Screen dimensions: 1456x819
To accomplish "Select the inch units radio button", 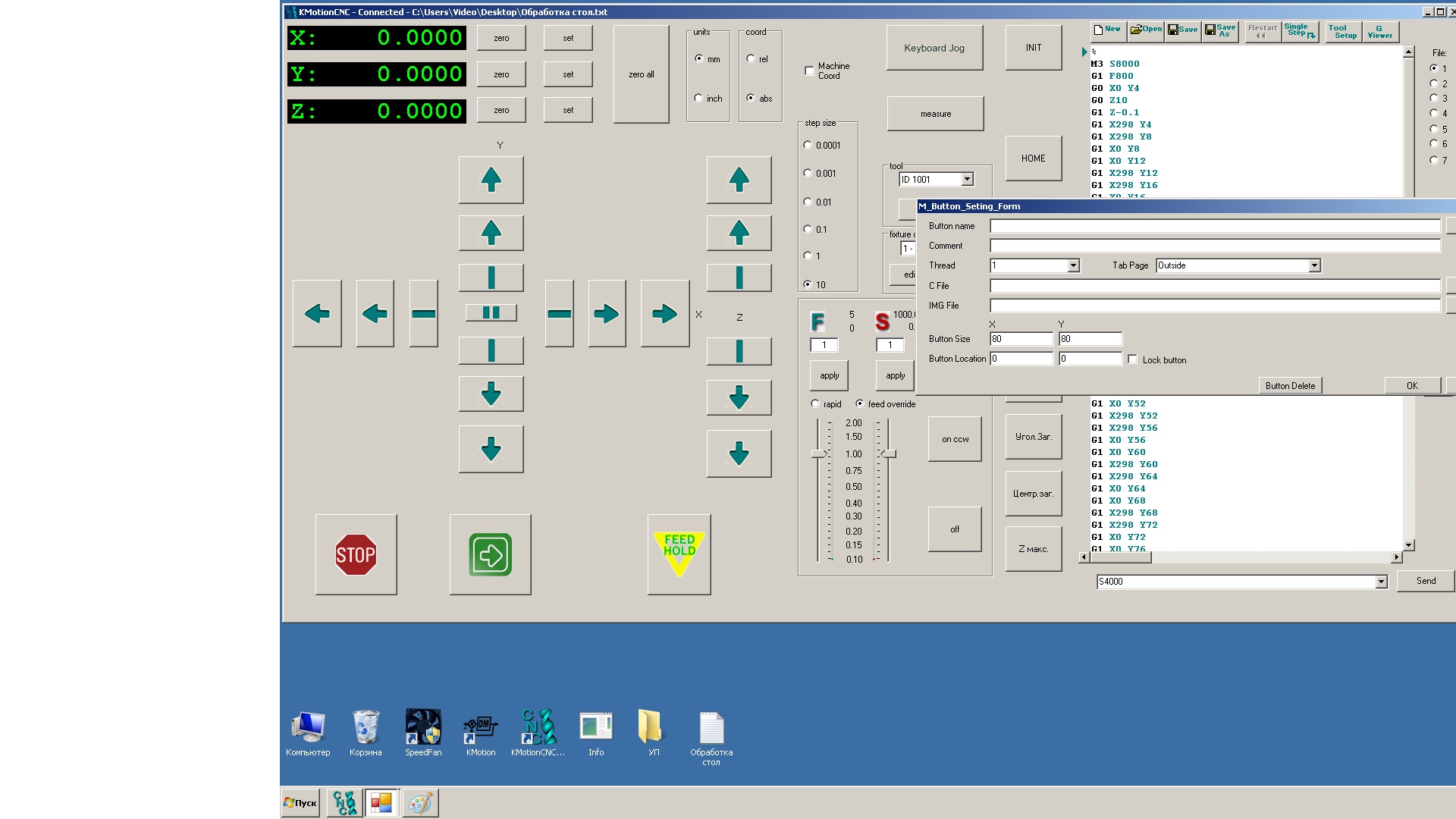I will [698, 98].
